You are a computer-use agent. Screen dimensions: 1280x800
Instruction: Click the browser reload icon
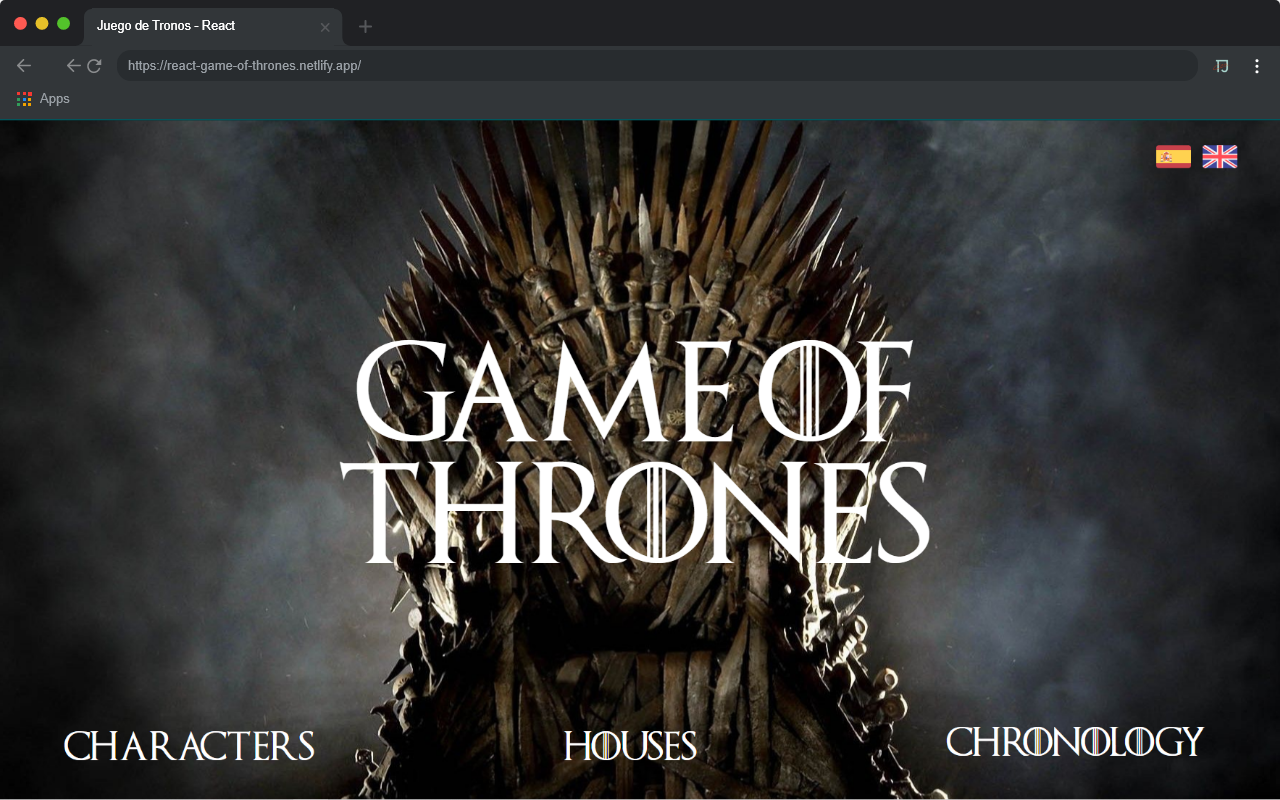point(94,66)
